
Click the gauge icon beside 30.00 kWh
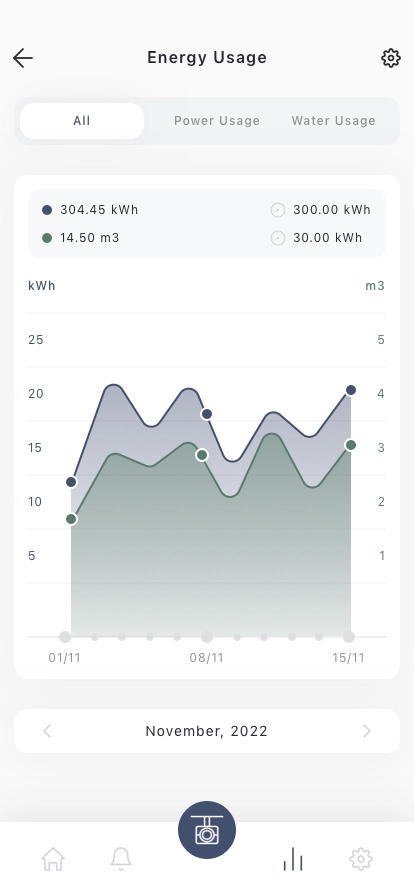(x=278, y=238)
